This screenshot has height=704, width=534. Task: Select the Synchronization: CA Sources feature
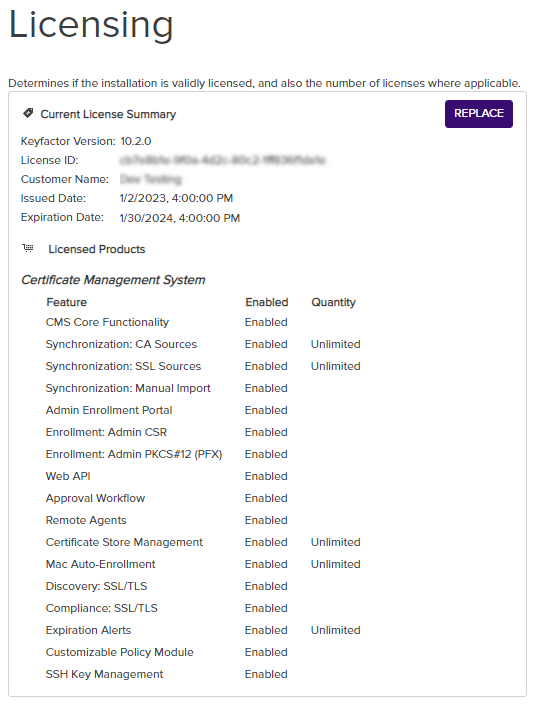point(121,344)
